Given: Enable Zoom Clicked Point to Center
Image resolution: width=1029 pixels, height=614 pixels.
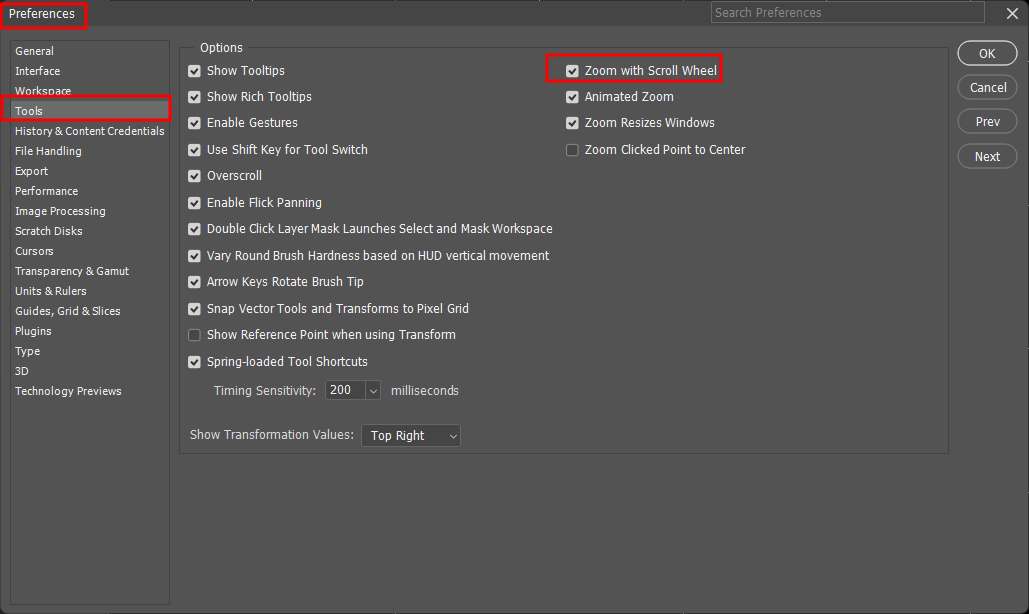Looking at the screenshot, I should 572,150.
